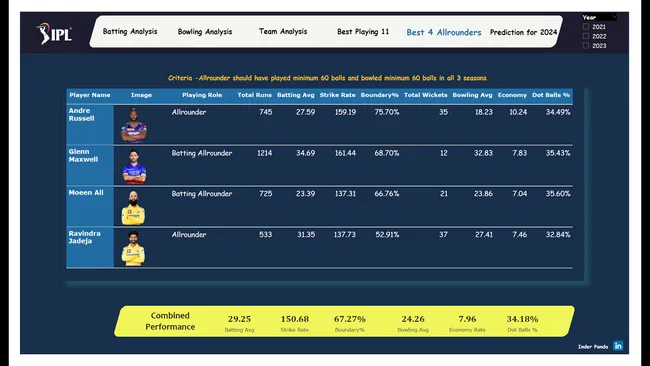650x366 pixels.
Task: Click Glenn Maxwell's dot balls 35.43%
Action: click(558, 153)
